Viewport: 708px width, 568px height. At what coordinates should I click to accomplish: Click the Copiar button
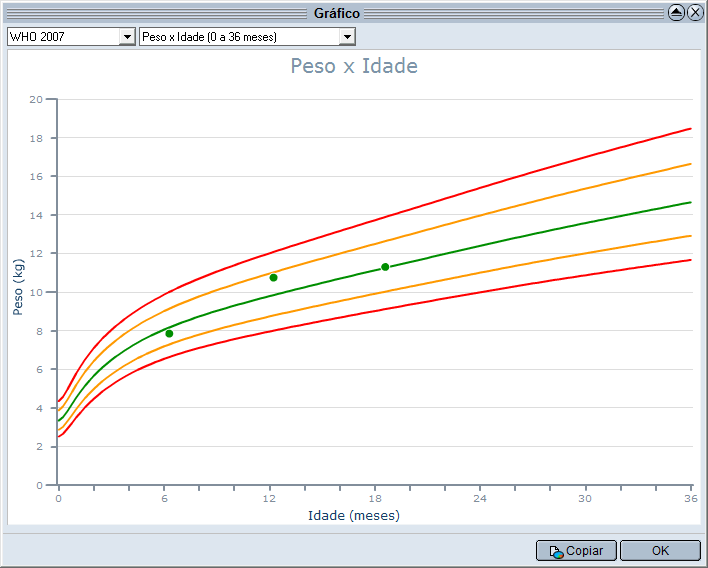(x=576, y=551)
